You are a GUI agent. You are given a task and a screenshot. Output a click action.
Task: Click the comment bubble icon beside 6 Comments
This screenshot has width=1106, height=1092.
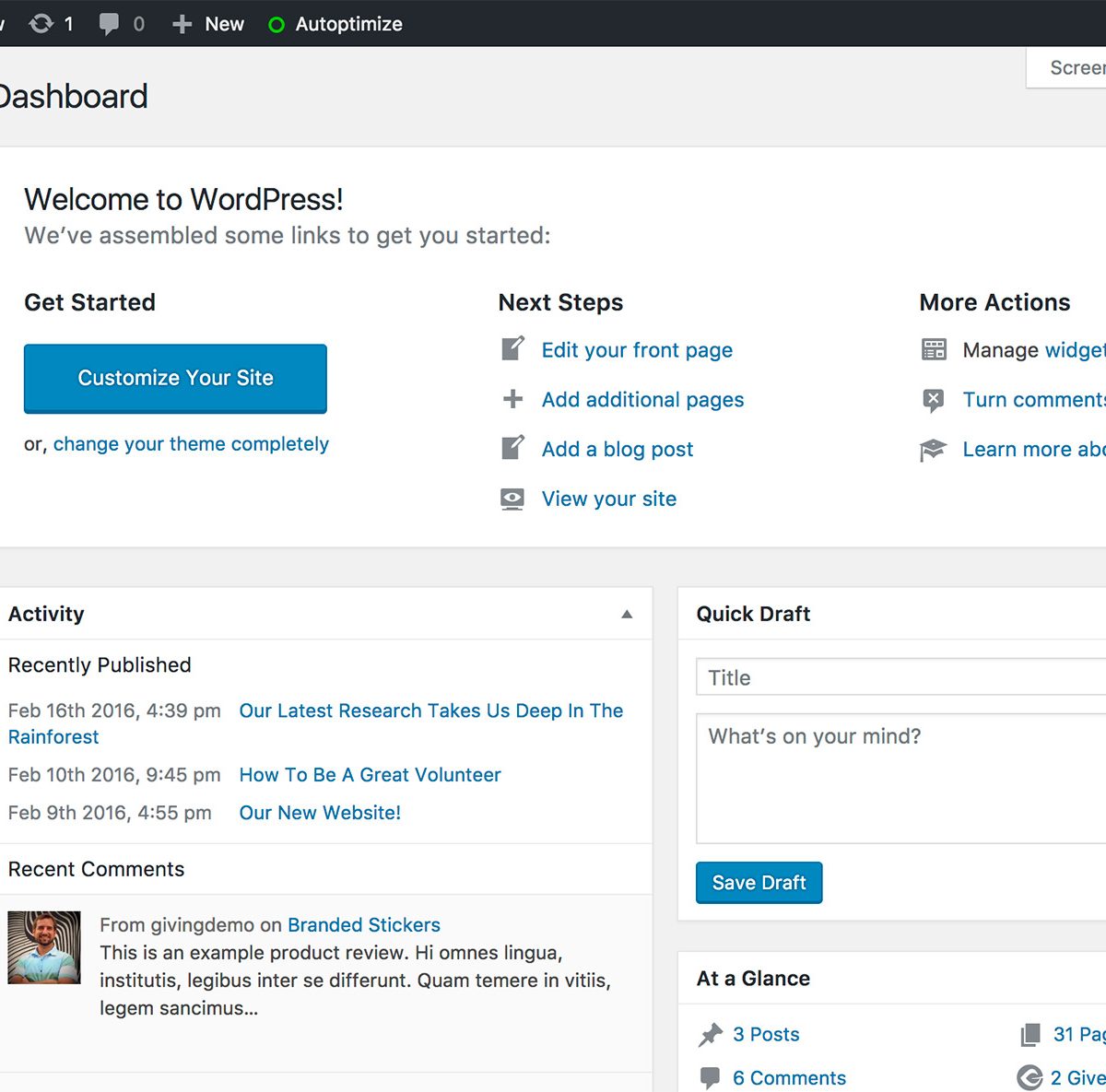710,1077
